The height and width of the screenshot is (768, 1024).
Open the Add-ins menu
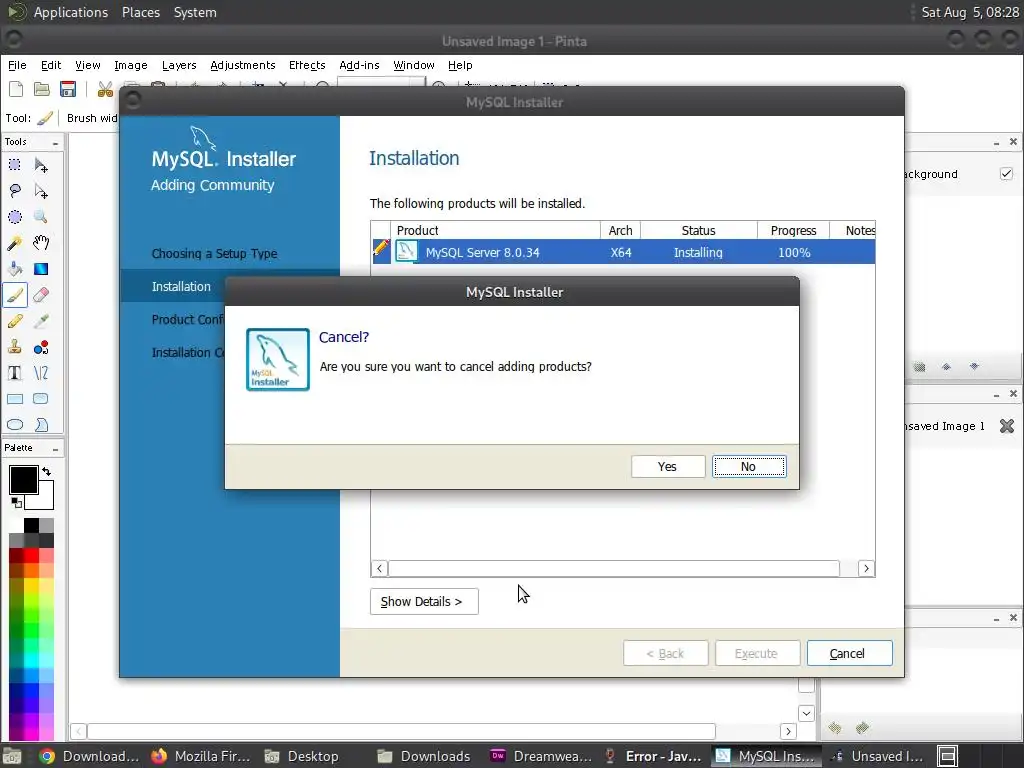(359, 65)
